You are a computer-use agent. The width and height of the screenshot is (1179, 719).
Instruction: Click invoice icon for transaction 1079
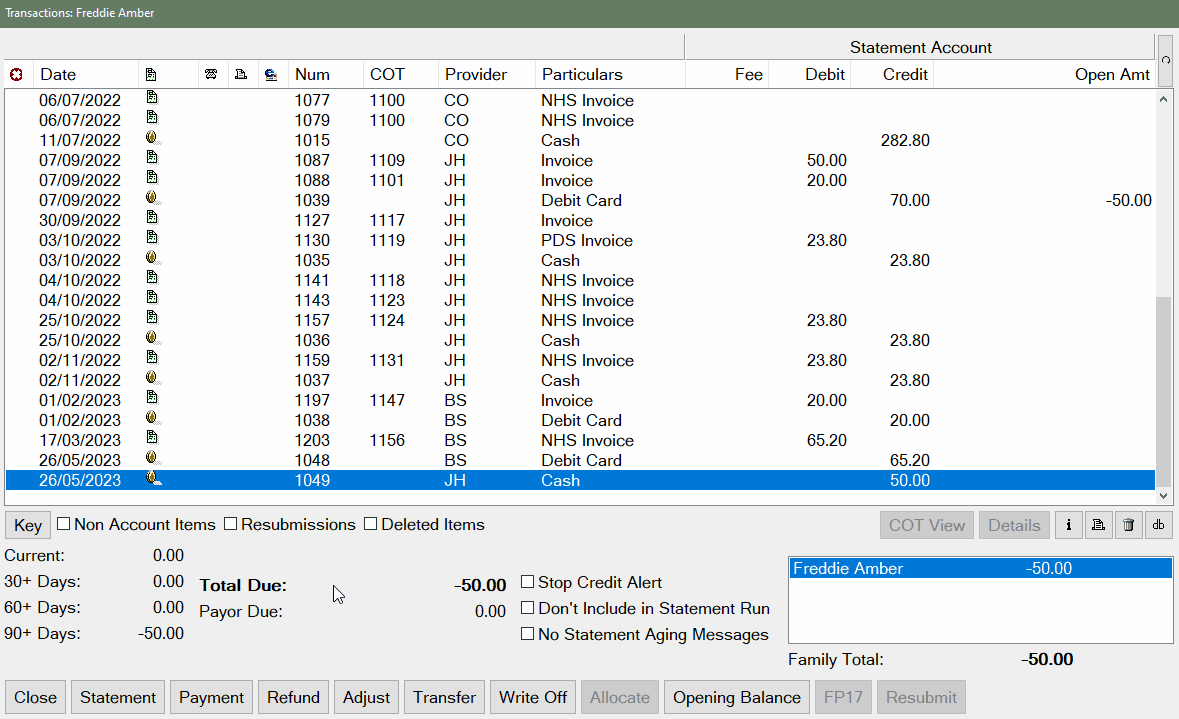pyautogui.click(x=152, y=117)
